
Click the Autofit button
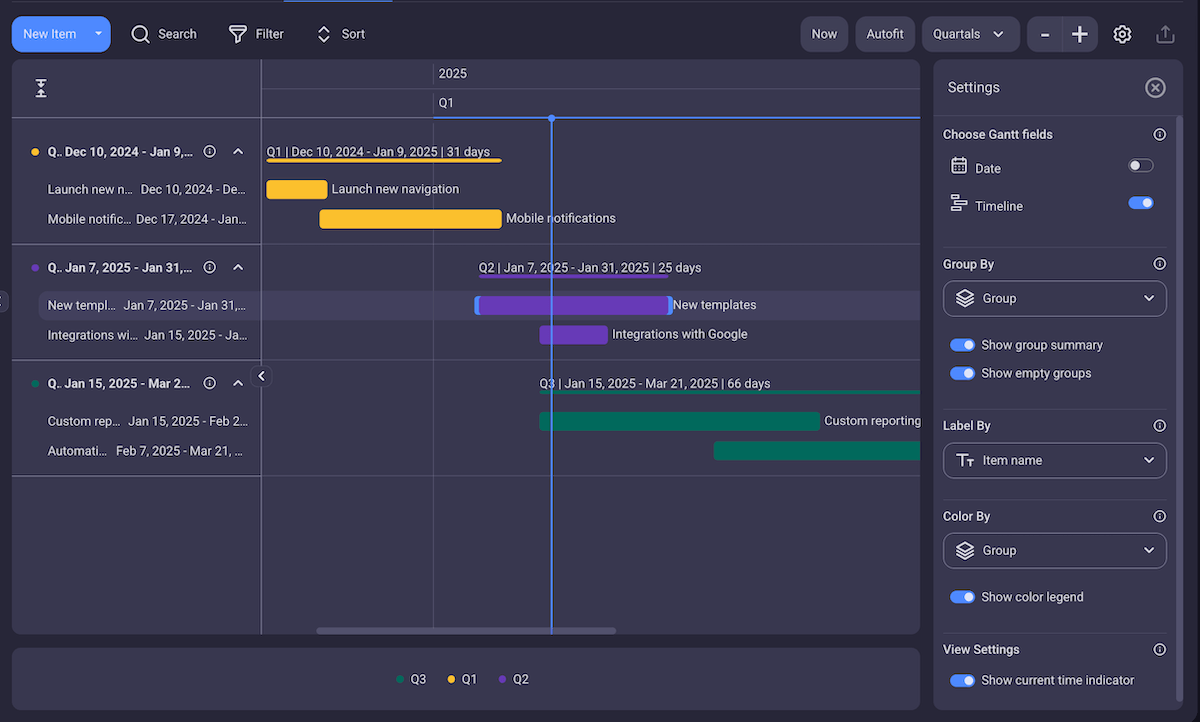(885, 34)
